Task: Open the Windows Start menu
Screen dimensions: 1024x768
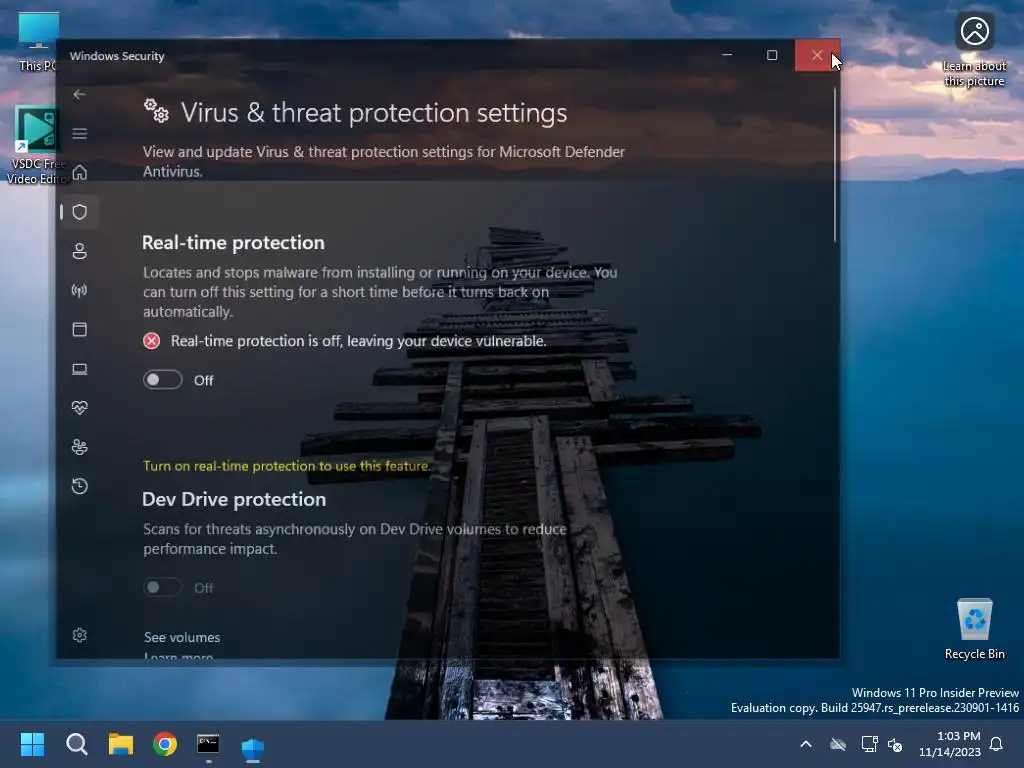Action: (x=32, y=744)
